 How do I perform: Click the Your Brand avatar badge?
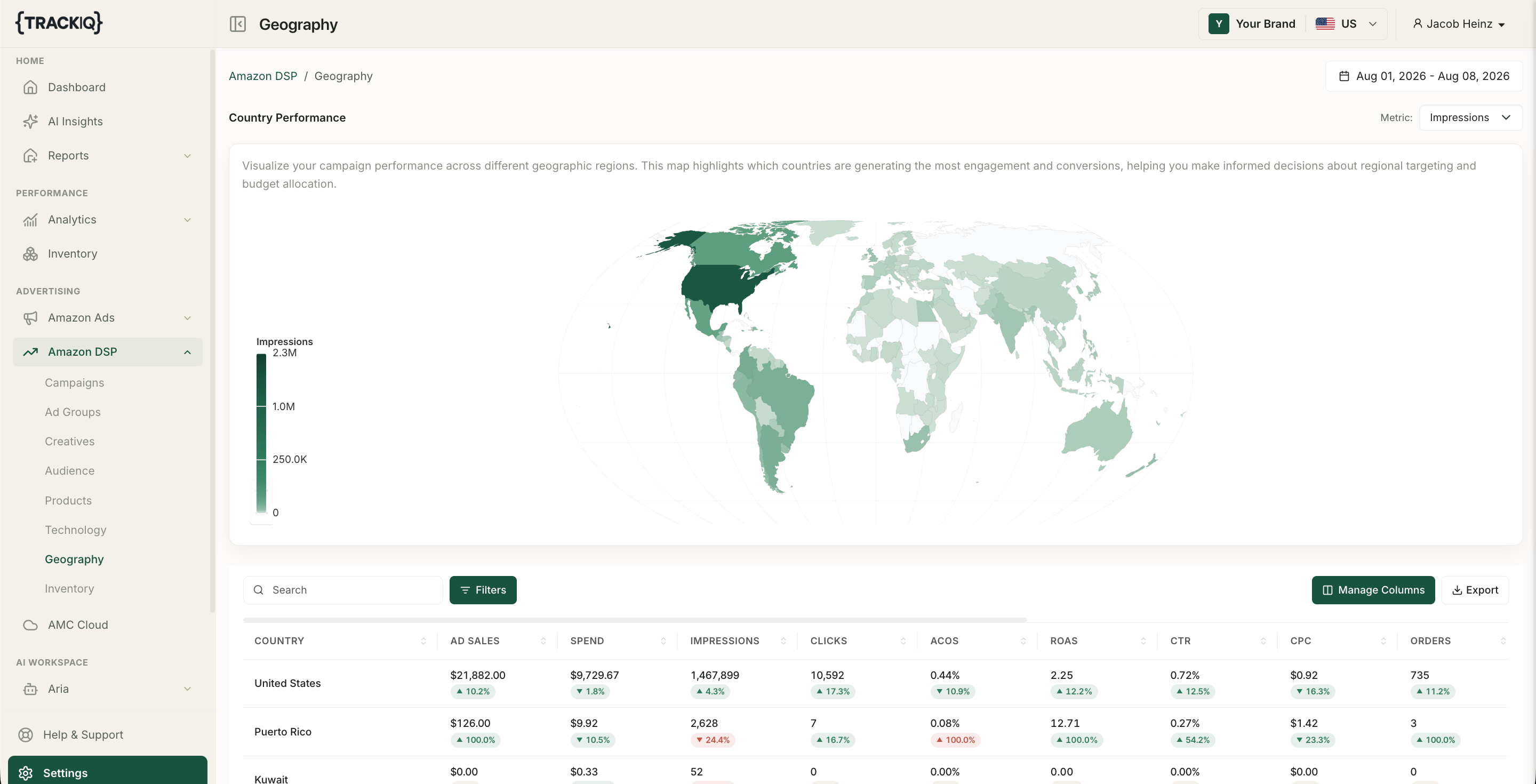[1219, 24]
